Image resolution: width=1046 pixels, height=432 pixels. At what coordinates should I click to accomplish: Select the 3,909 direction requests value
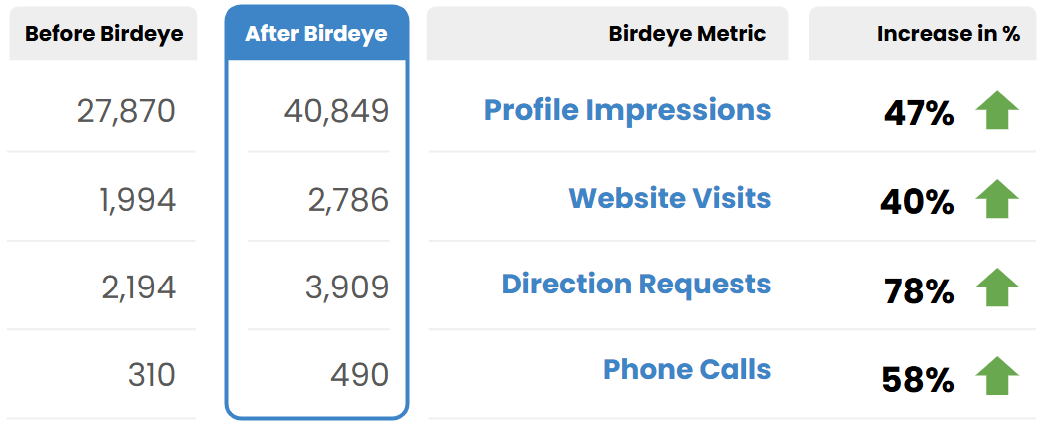click(x=347, y=288)
